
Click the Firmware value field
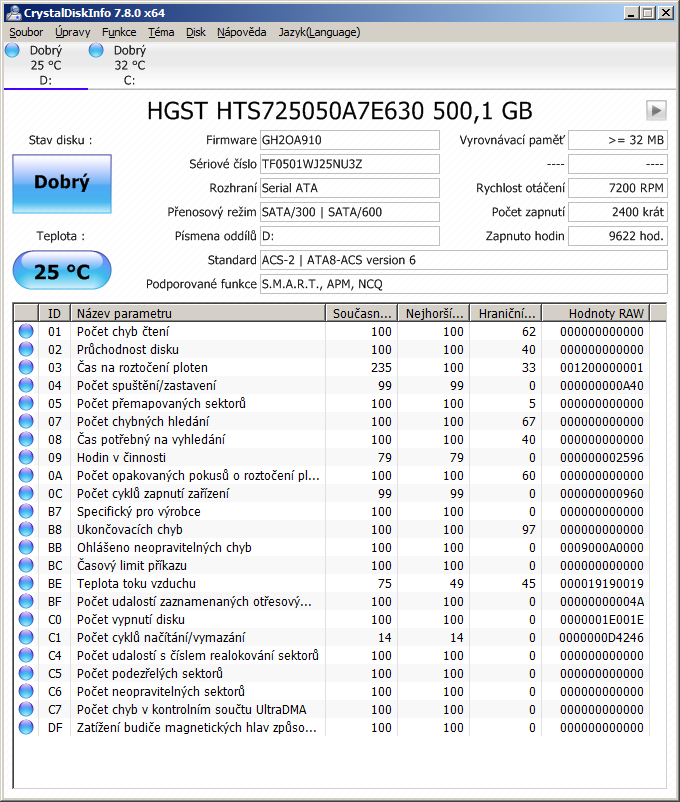[348, 140]
